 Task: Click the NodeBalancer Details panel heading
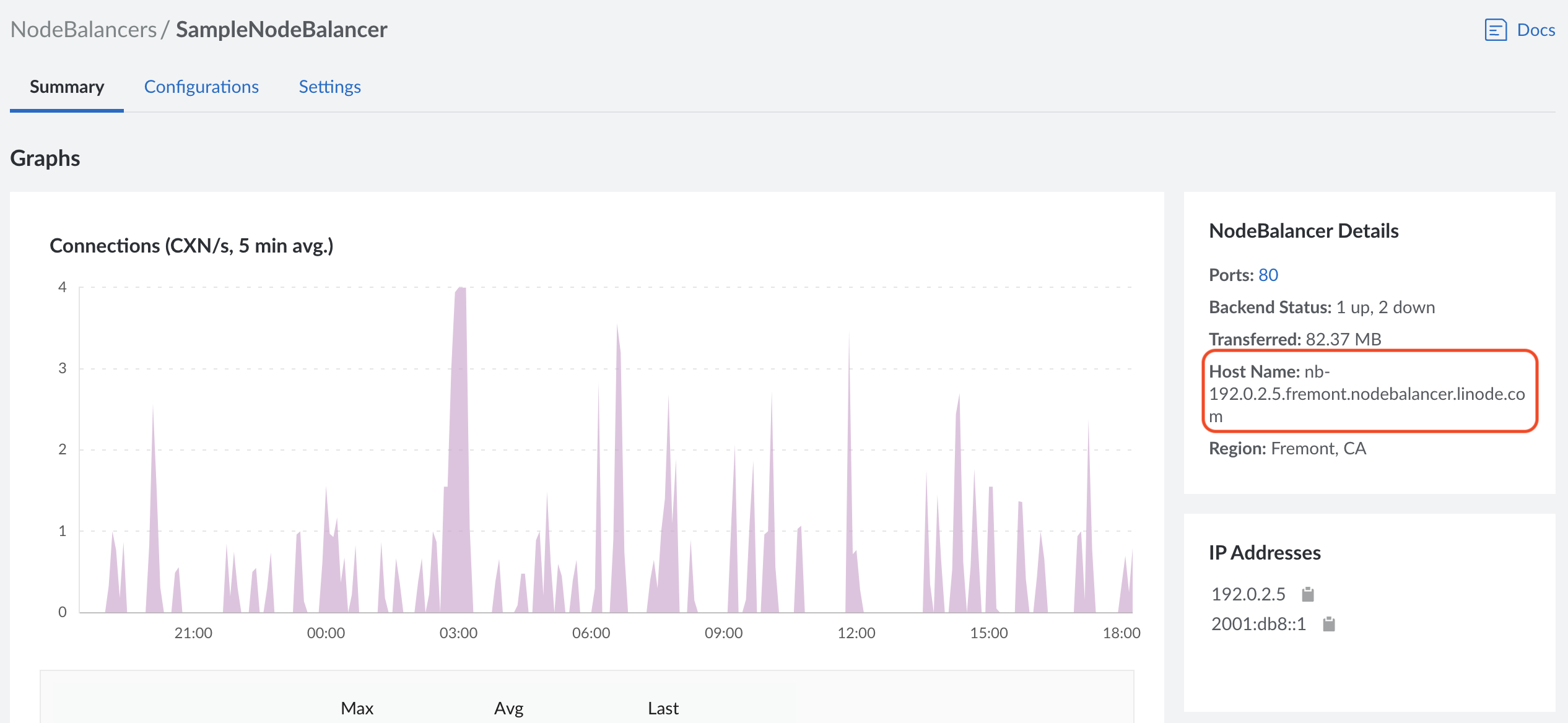(x=1303, y=230)
